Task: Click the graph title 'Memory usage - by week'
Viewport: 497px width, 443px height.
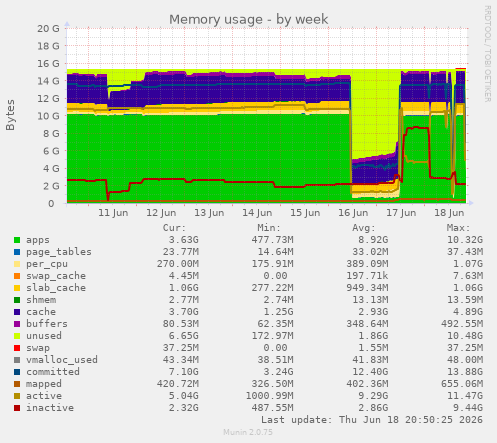Action: click(249, 20)
